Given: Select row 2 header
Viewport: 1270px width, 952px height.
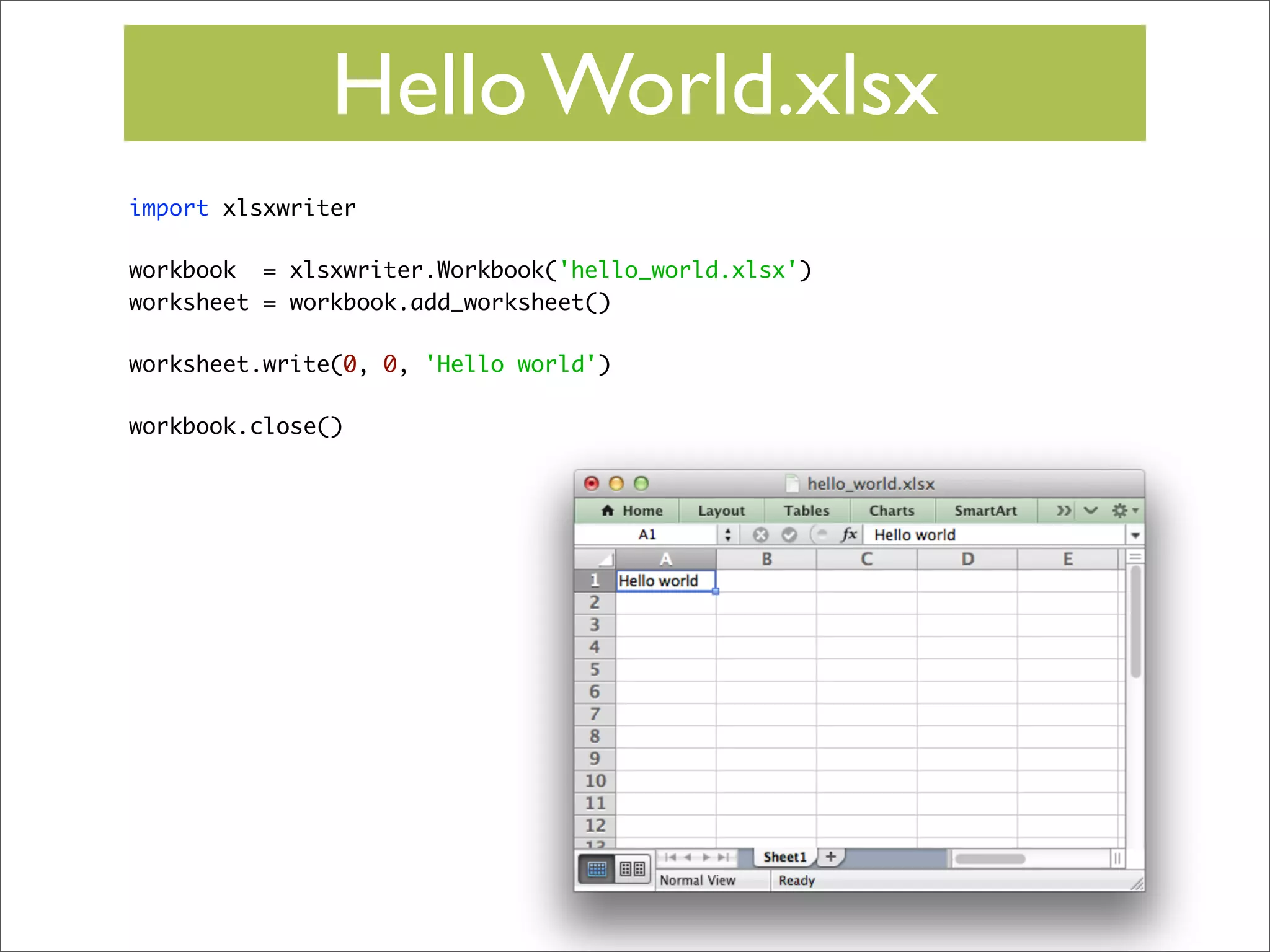Looking at the screenshot, I should pyautogui.click(x=595, y=602).
